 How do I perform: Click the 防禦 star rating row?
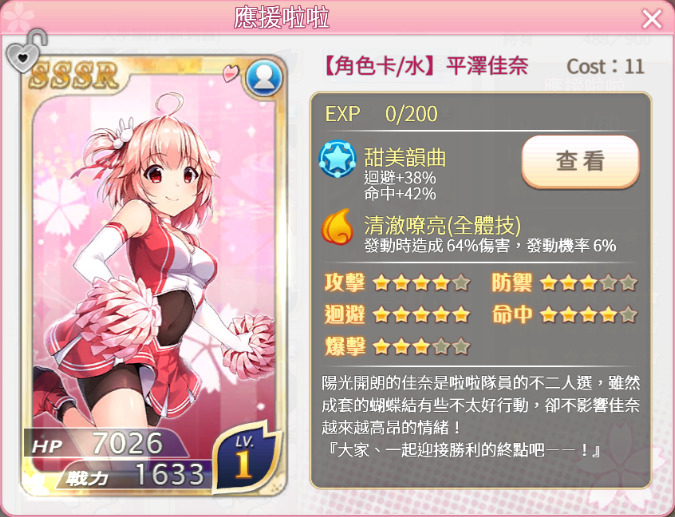click(x=564, y=283)
